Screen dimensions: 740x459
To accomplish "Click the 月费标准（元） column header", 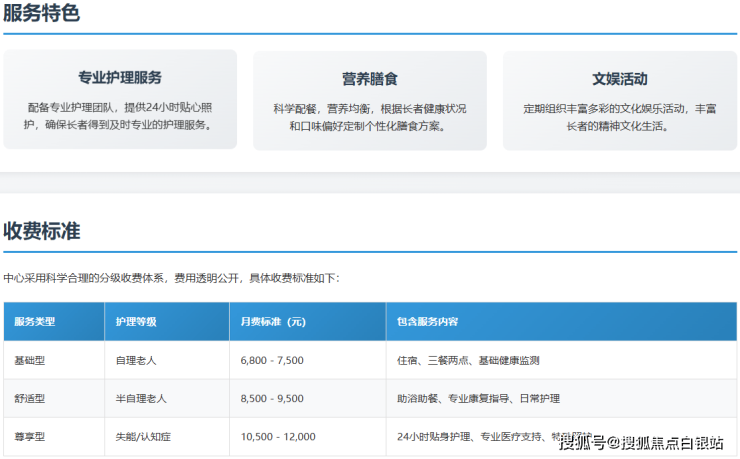I will (x=273, y=322).
